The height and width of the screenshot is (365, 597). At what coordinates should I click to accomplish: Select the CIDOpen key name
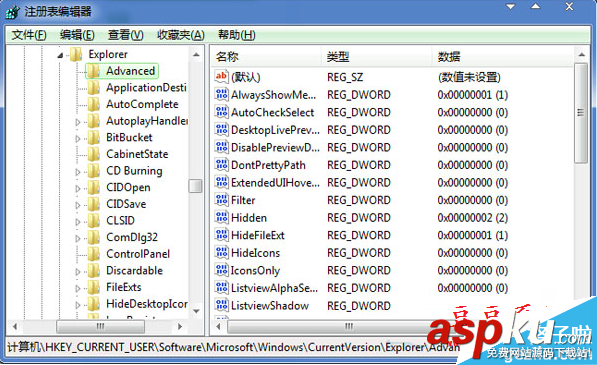coord(128,188)
